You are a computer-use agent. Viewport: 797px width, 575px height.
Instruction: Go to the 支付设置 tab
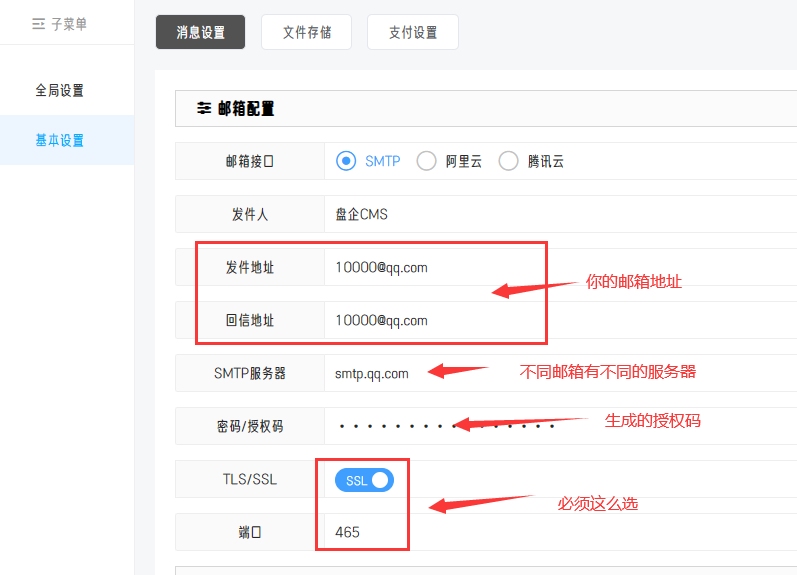click(x=413, y=32)
